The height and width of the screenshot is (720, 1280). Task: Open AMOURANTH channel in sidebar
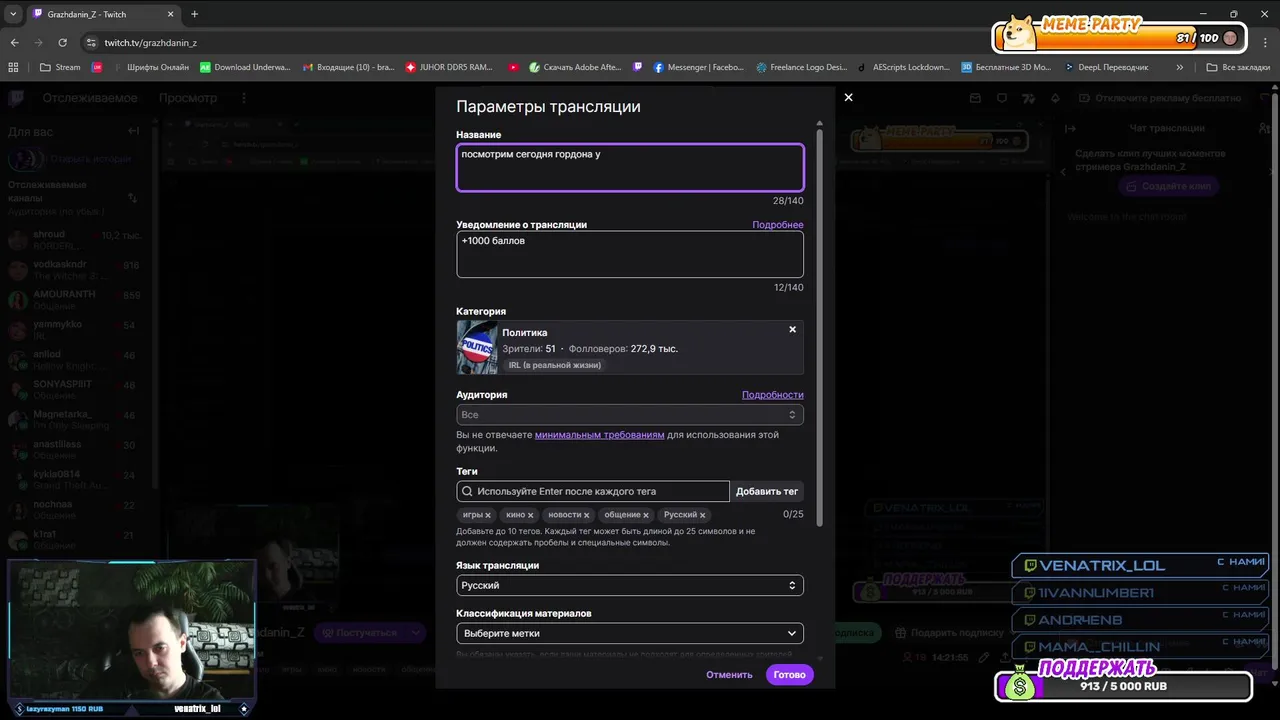78,300
